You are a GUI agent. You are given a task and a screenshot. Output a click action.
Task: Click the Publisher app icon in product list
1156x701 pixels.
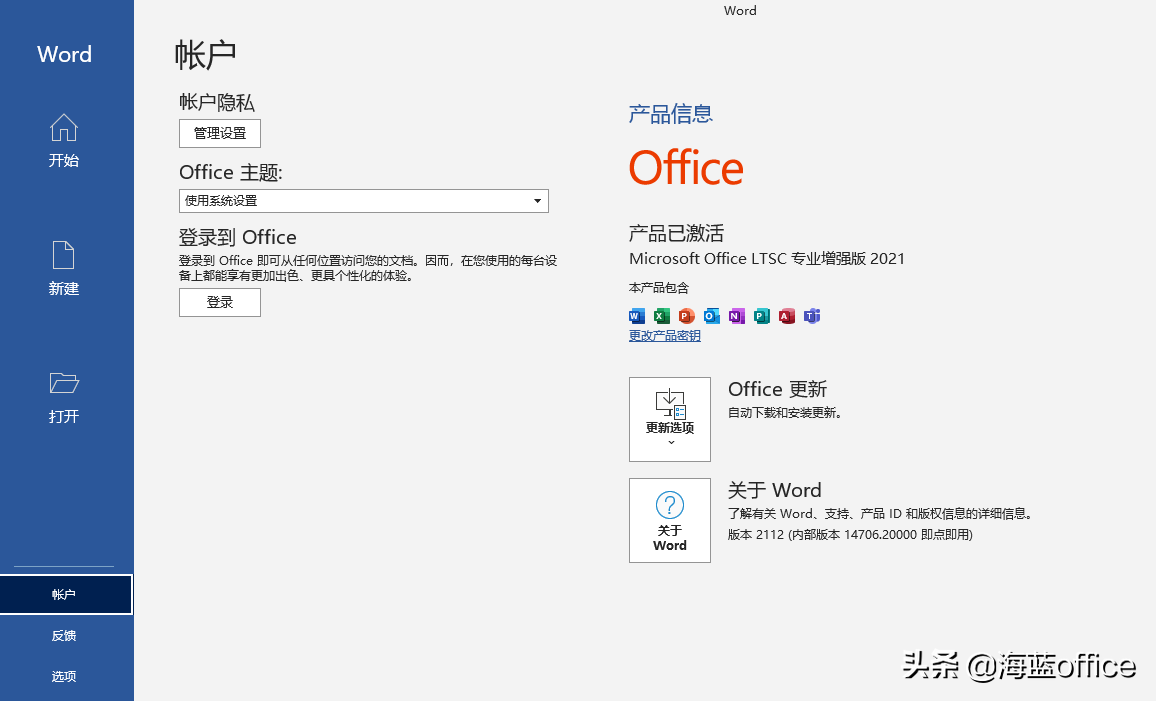click(x=762, y=316)
